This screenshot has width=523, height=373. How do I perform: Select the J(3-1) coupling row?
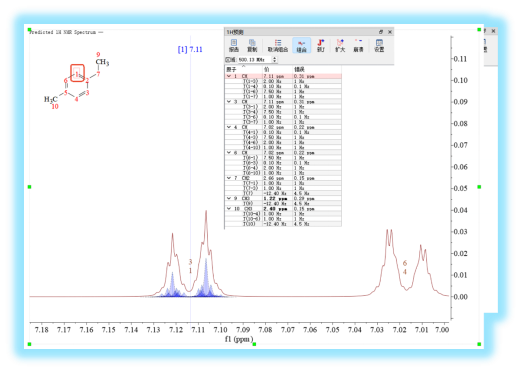pos(283,107)
